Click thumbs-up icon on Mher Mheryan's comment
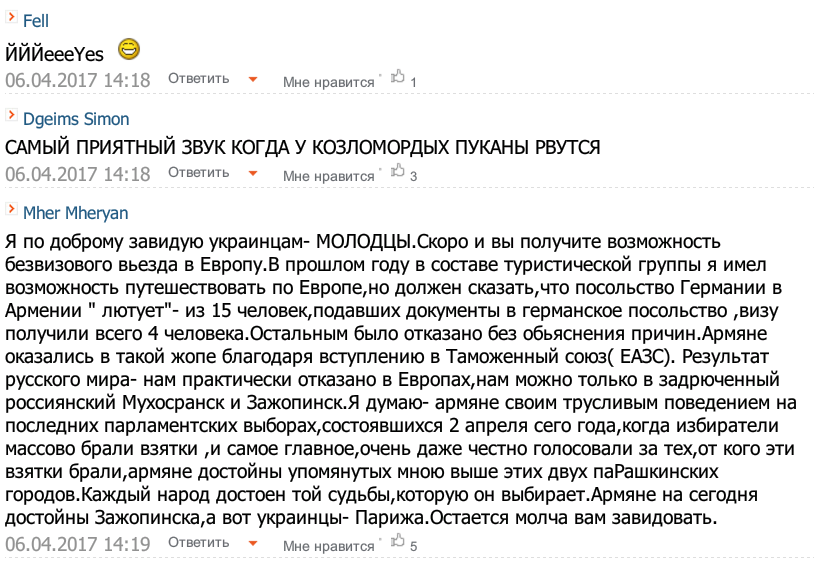 coord(397,541)
